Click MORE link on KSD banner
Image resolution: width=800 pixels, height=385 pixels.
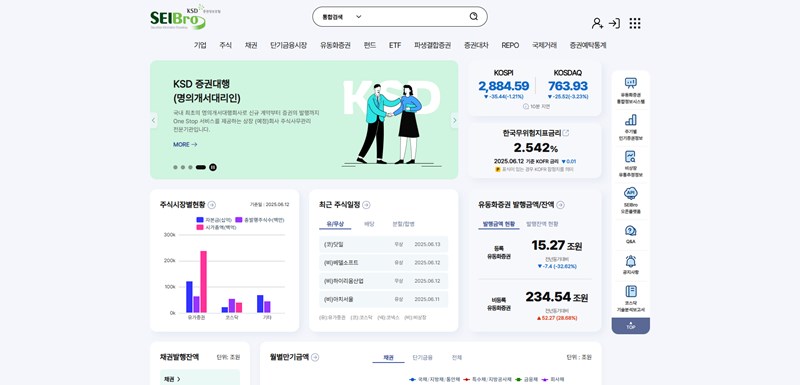pos(185,144)
